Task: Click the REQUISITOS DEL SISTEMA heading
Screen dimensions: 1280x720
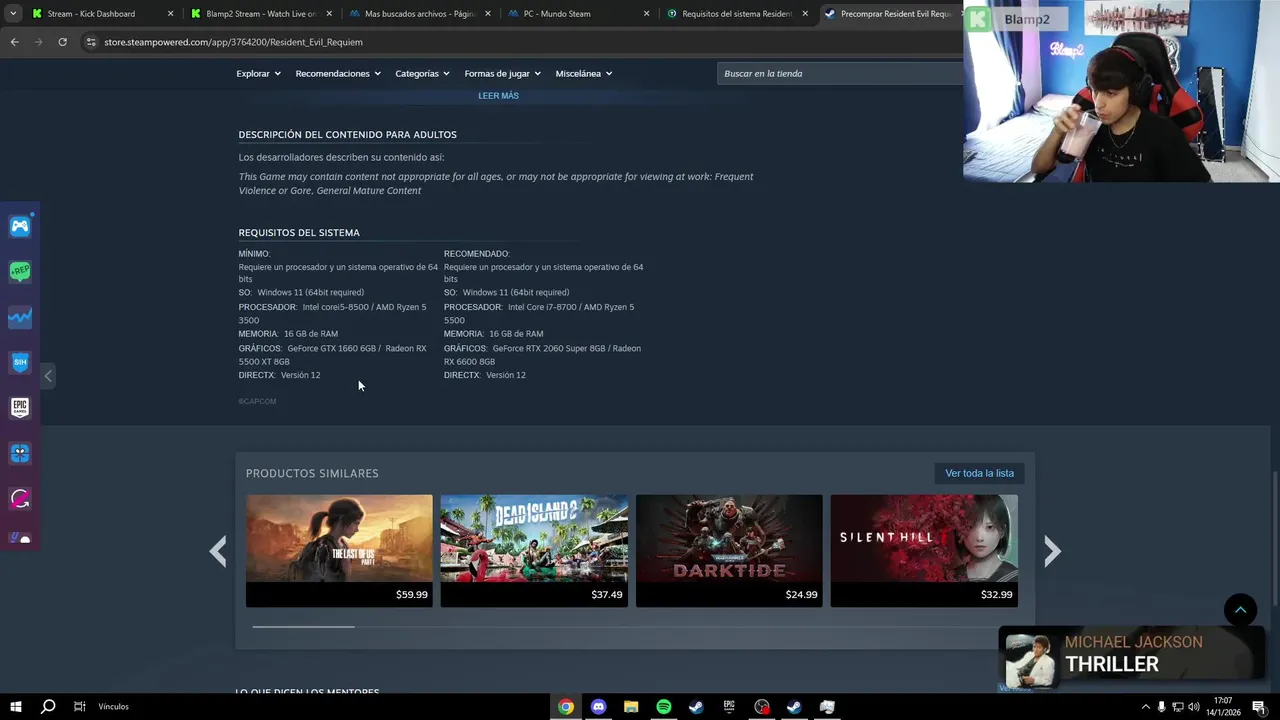Action: [299, 233]
